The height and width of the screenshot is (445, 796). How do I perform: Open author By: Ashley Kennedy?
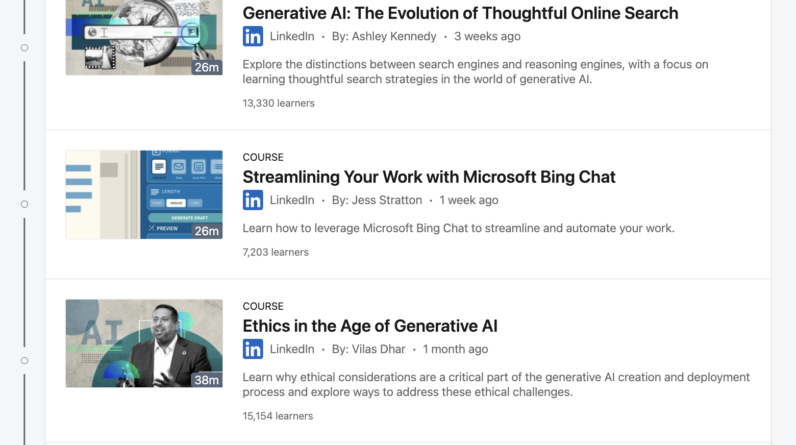click(x=384, y=36)
